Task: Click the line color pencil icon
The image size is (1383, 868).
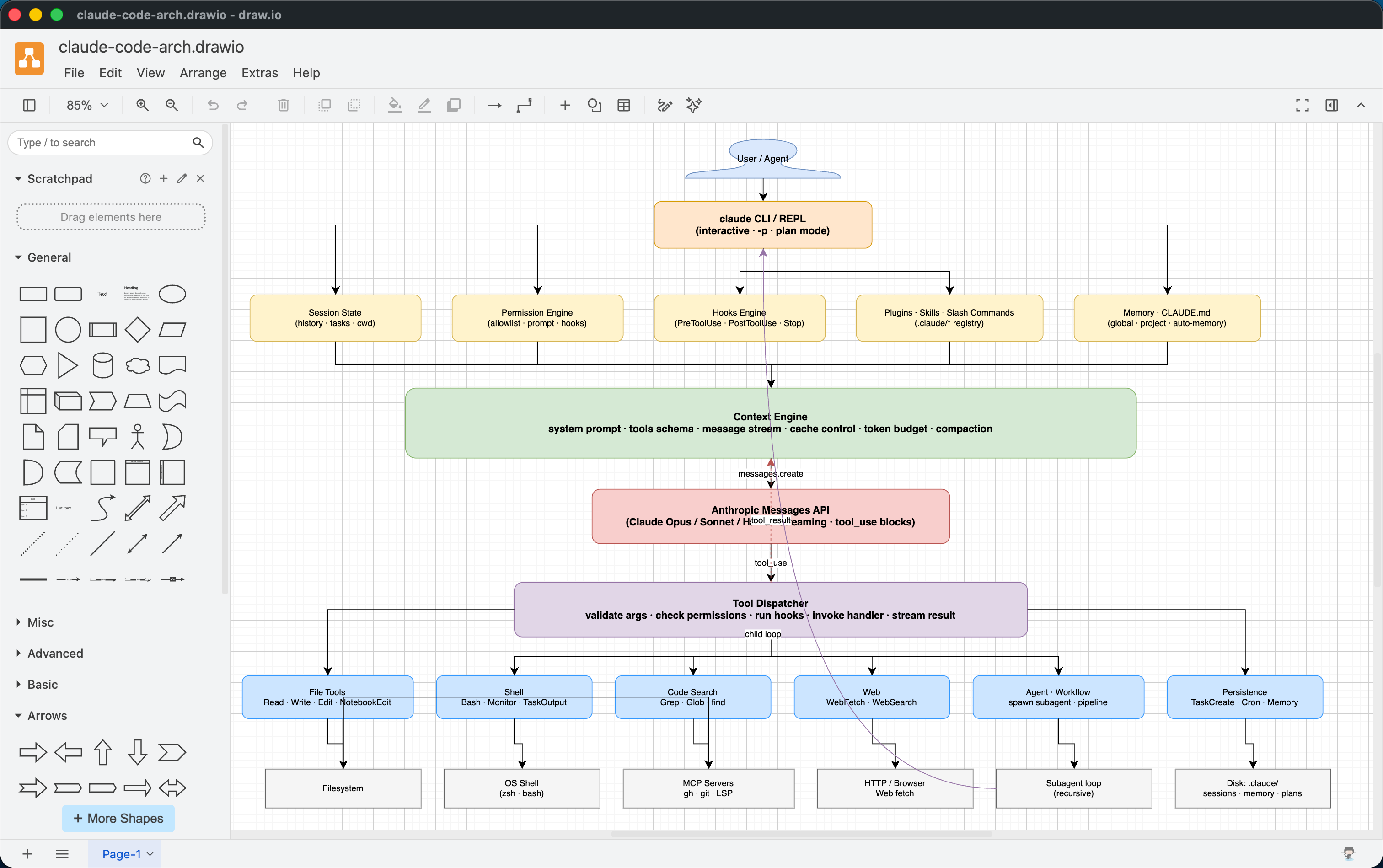Action: tap(424, 105)
